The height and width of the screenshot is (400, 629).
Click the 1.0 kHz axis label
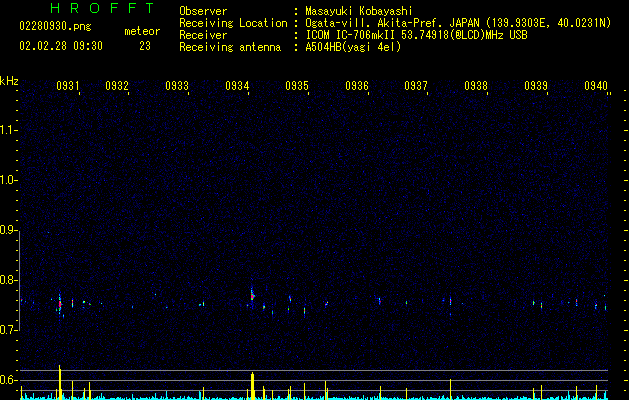(8, 180)
